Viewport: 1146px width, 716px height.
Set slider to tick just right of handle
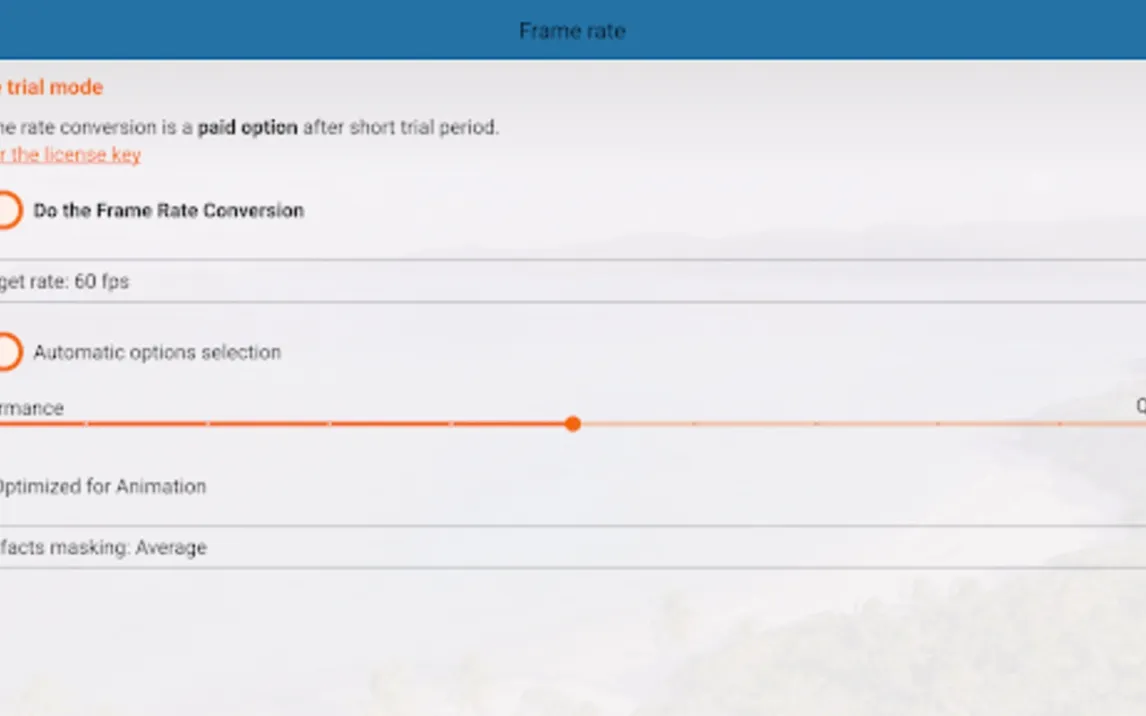[x=694, y=424]
